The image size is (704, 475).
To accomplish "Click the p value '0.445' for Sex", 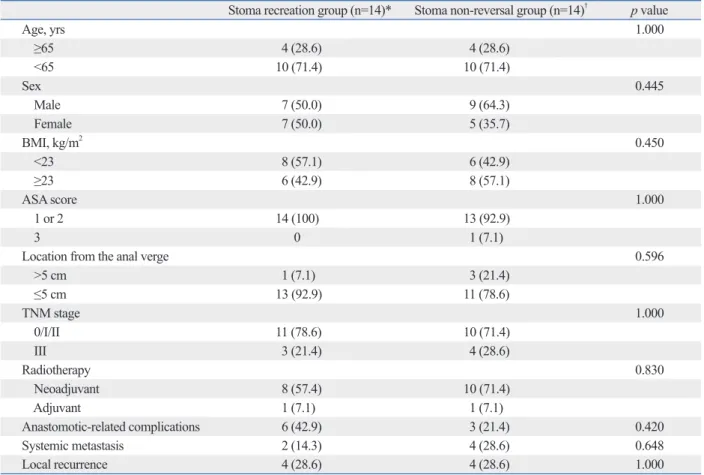I will point(649,86).
